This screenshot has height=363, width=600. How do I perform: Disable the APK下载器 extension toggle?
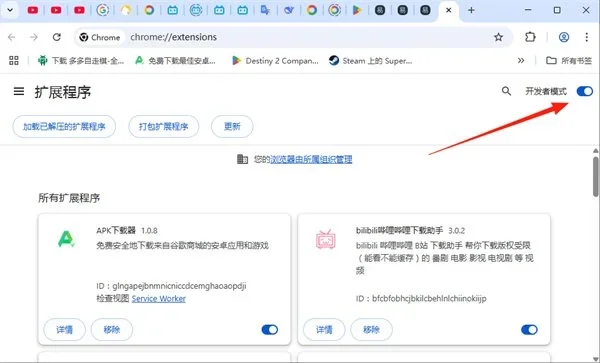point(270,329)
